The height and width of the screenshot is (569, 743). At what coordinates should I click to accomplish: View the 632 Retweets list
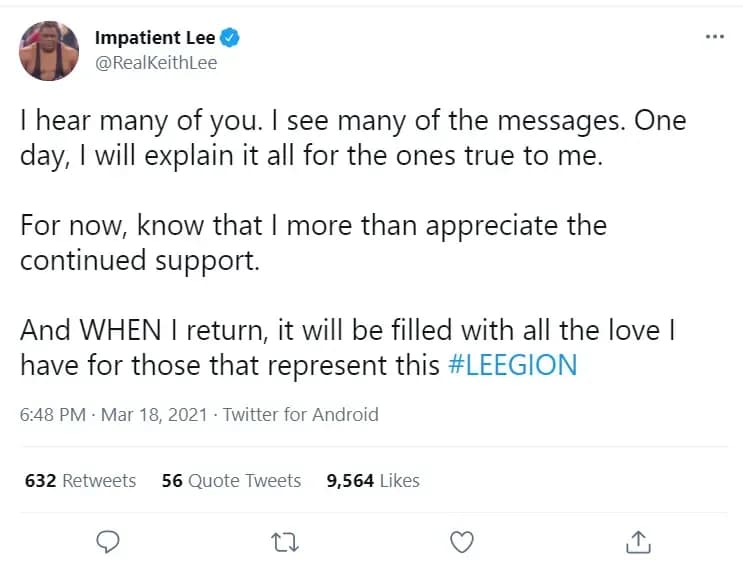(80, 481)
